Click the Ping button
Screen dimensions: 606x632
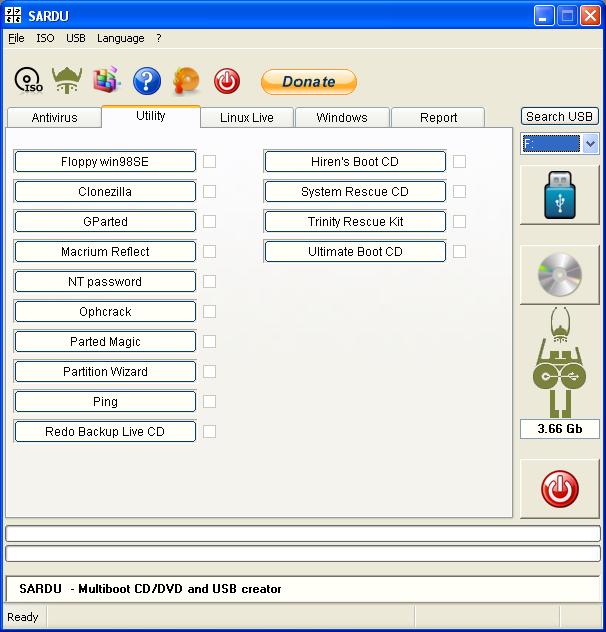click(x=105, y=401)
